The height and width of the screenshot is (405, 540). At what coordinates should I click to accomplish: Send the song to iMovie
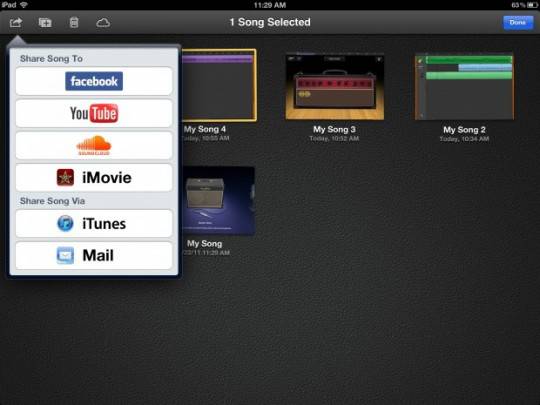pyautogui.click(x=94, y=178)
